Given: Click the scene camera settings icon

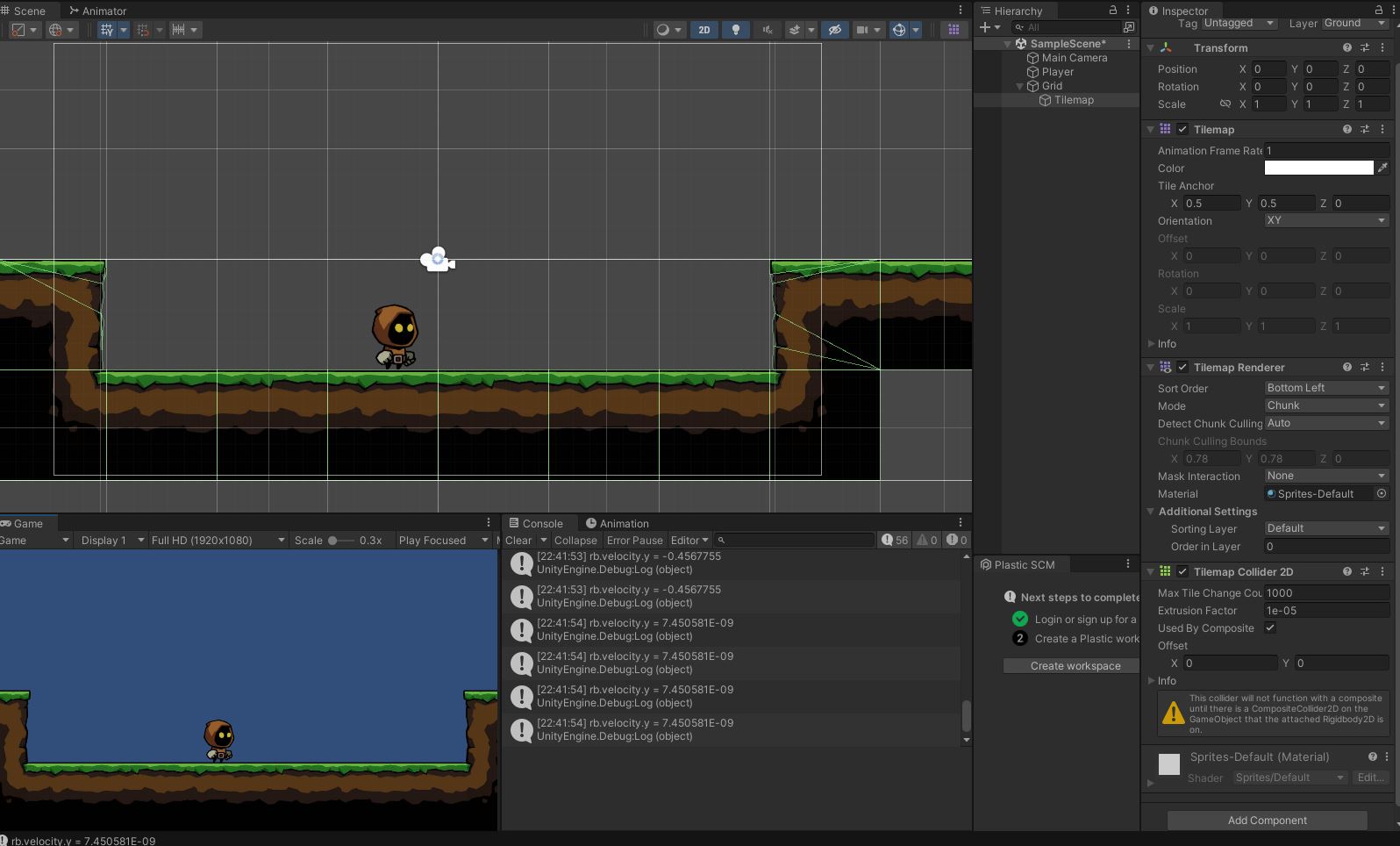Looking at the screenshot, I should [x=862, y=30].
